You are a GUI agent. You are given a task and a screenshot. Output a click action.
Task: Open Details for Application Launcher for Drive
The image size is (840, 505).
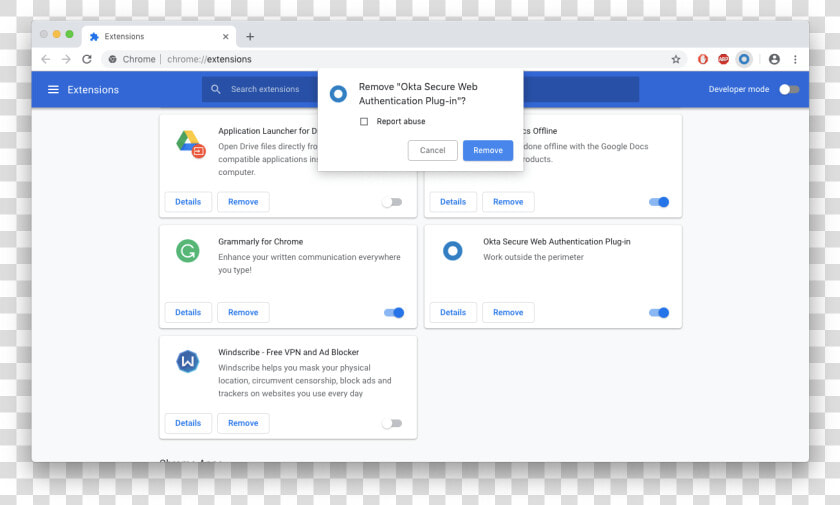(188, 202)
